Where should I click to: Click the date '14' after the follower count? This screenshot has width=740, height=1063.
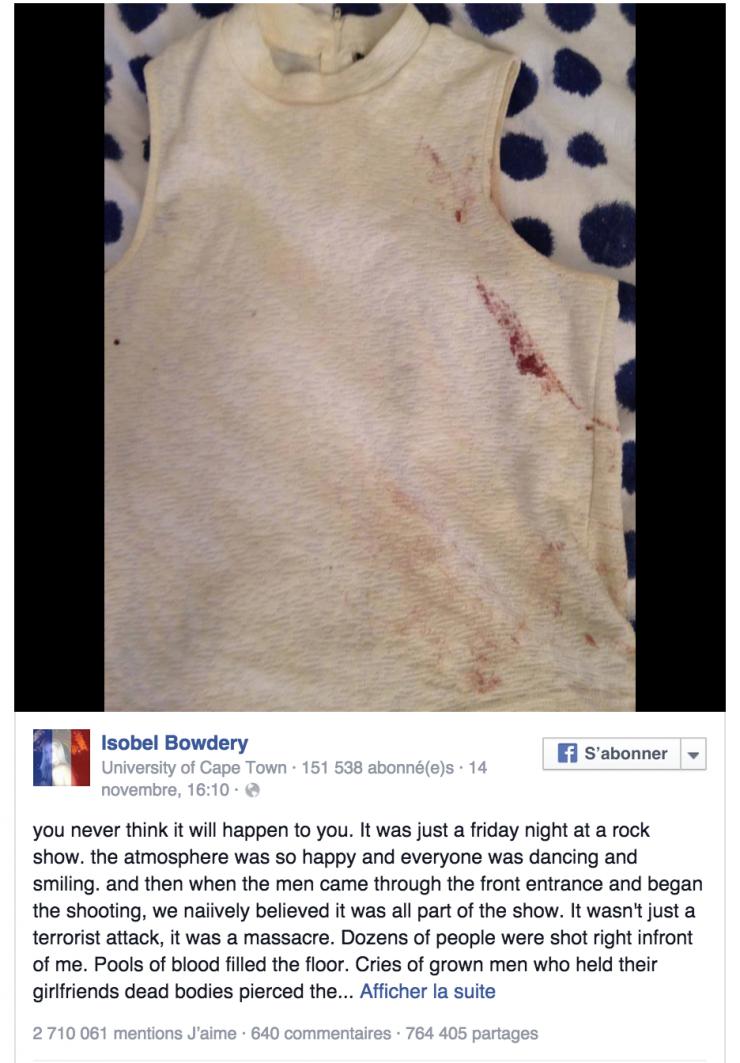[x=478, y=767]
